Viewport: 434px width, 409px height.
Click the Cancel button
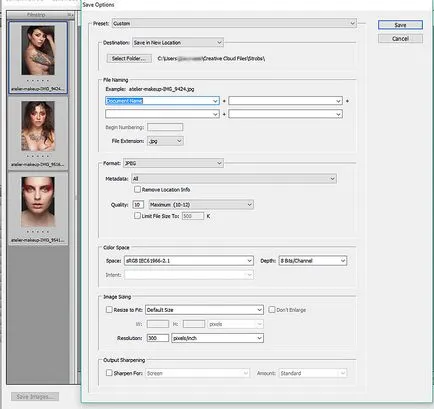(400, 39)
